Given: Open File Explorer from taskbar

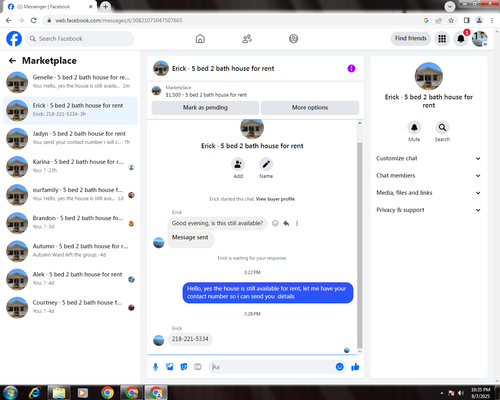Looking at the screenshot, I should 59,393.
